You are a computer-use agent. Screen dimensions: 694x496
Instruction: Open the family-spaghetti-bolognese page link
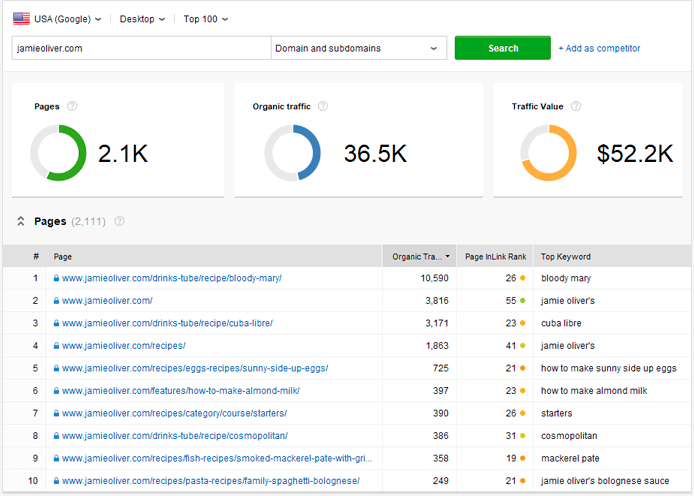click(x=211, y=481)
